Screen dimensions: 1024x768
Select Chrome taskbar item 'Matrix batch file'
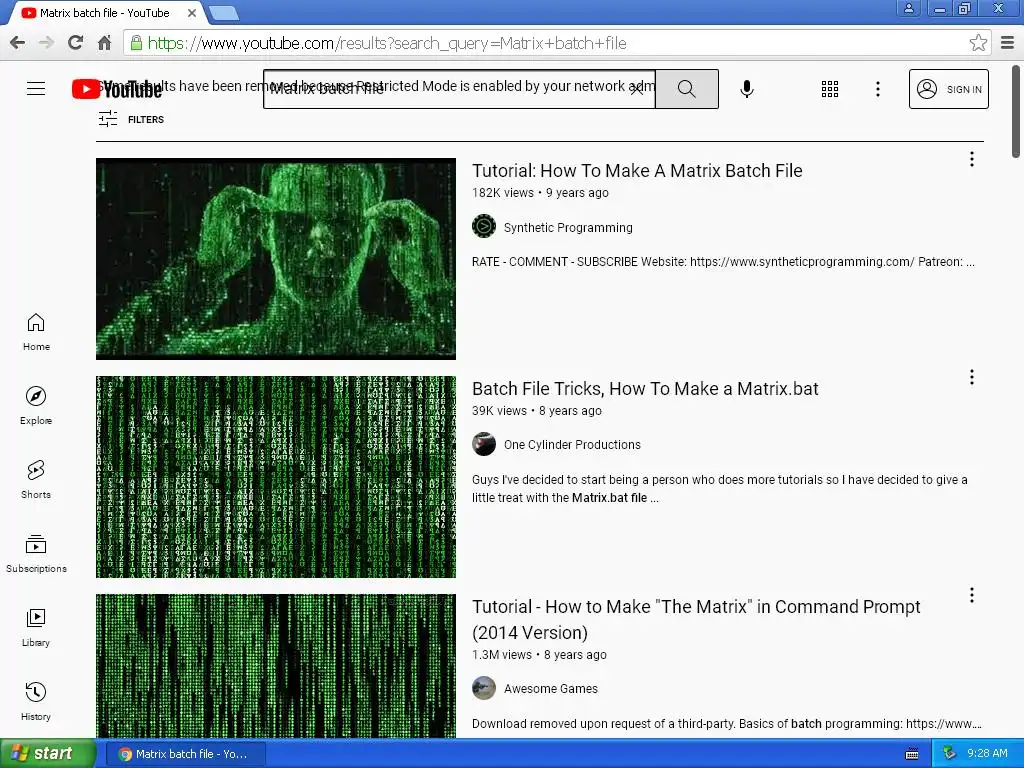coord(184,754)
